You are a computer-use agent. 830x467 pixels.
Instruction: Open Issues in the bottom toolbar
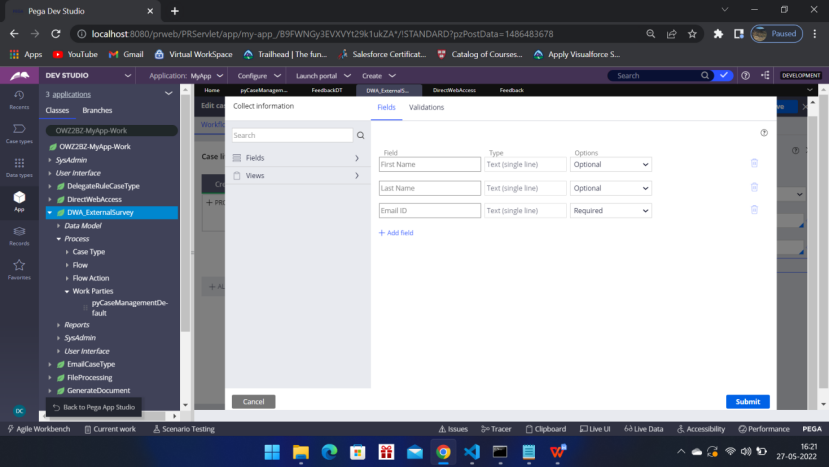pyautogui.click(x=453, y=429)
